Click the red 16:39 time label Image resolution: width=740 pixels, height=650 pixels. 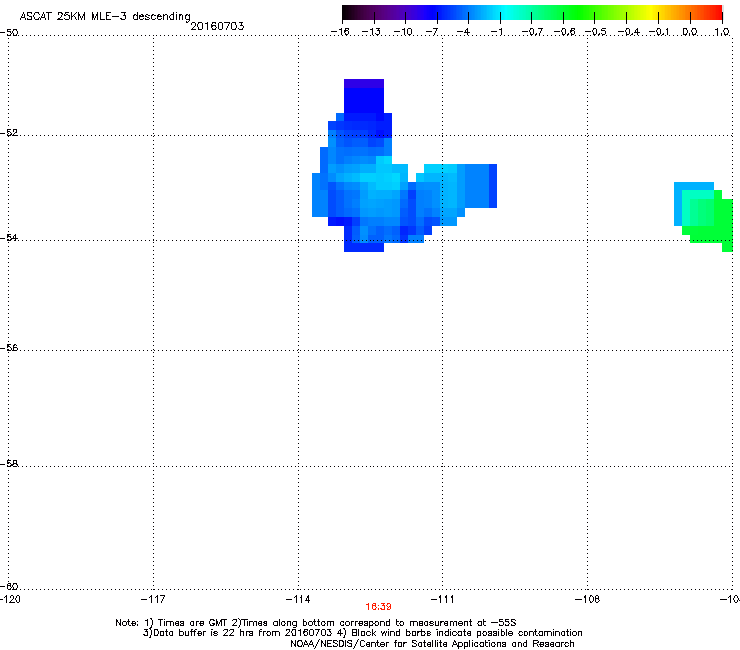click(x=378, y=607)
